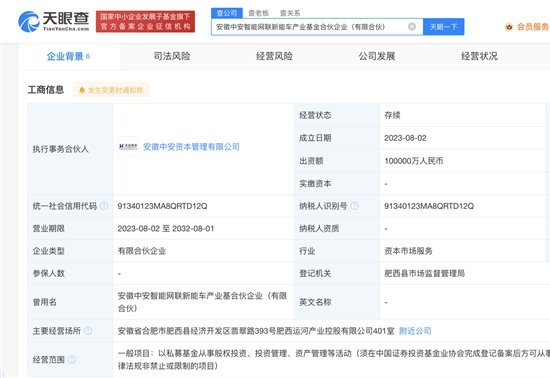Click the red 国家中小企业发展子基金旗下 banner
Viewport: 550px width, 378px height.
[x=145, y=21]
